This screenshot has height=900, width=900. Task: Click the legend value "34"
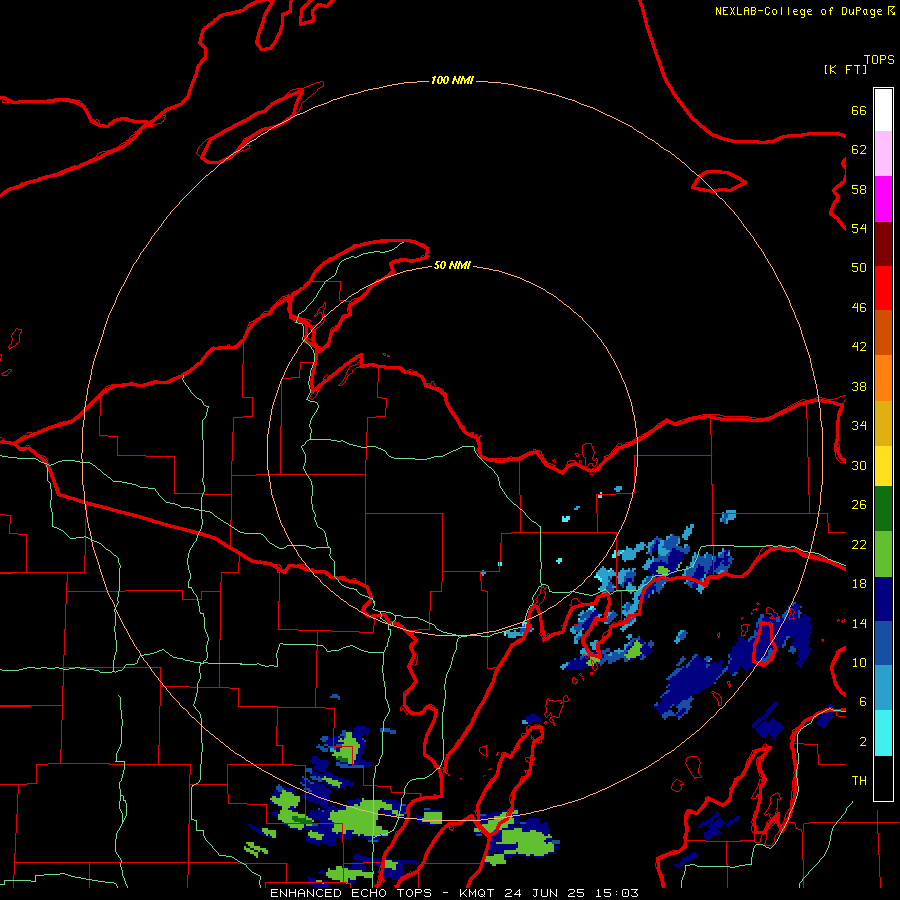tap(859, 426)
